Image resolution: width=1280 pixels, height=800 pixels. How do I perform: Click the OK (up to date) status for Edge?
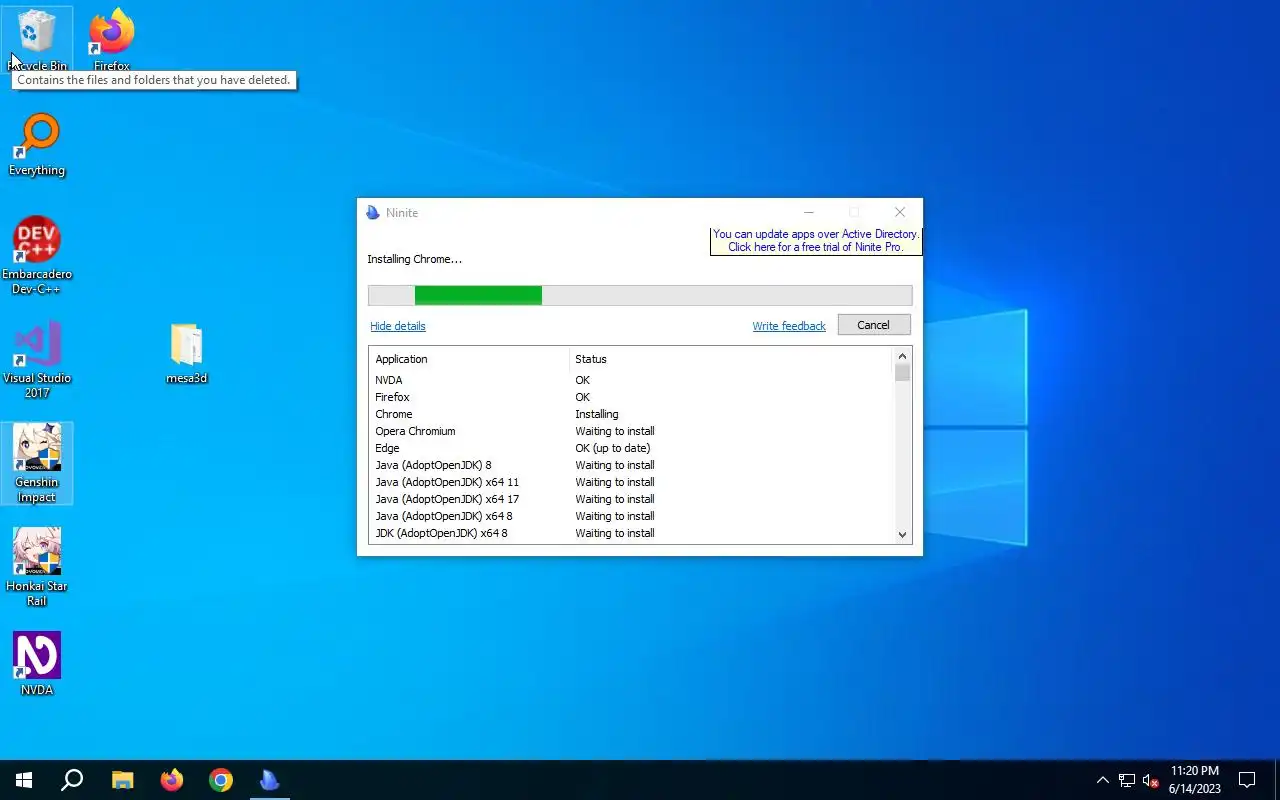click(612, 448)
